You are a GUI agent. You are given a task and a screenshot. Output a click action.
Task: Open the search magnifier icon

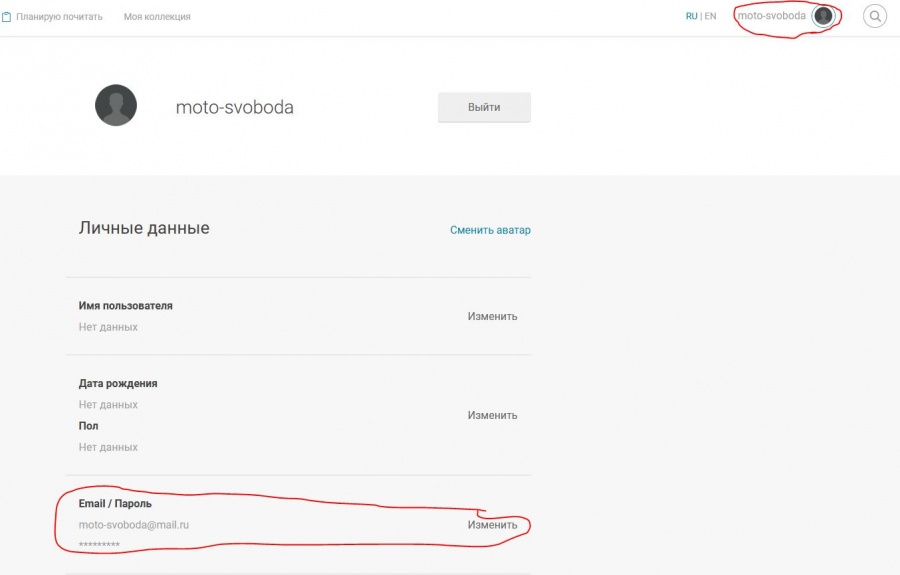pos(875,16)
